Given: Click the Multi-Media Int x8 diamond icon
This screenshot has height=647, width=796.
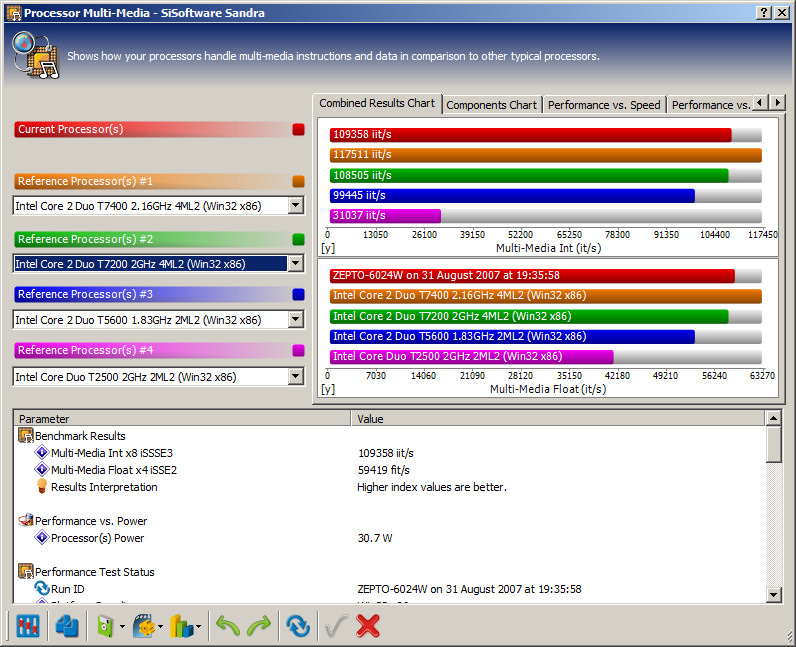Looking at the screenshot, I should tap(42, 452).
